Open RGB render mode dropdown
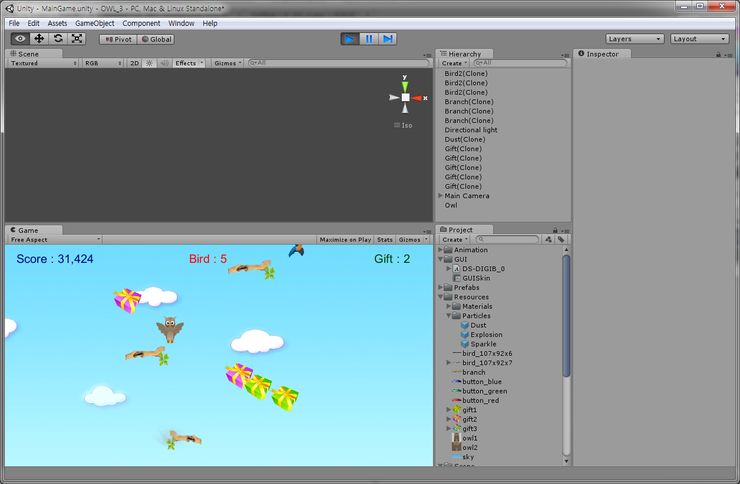The width and height of the screenshot is (740, 484). (x=103, y=63)
